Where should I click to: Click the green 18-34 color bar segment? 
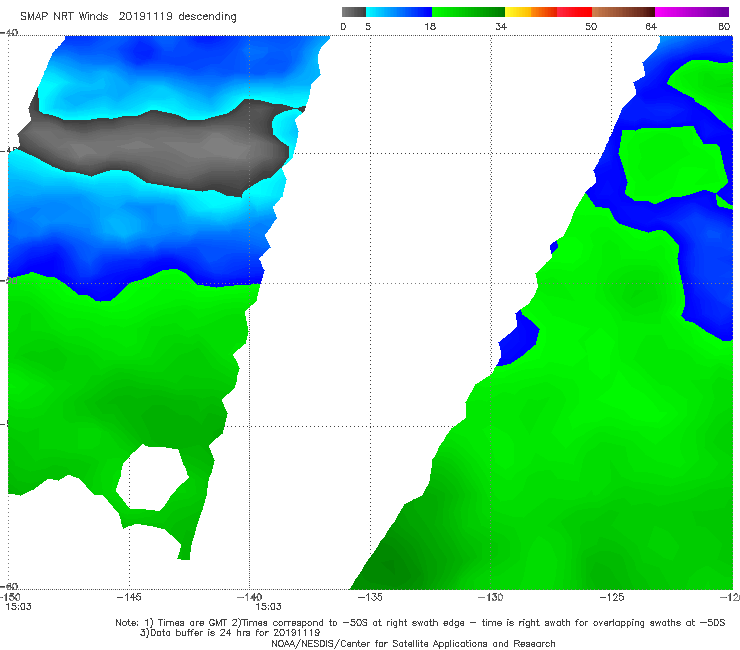tap(469, 12)
